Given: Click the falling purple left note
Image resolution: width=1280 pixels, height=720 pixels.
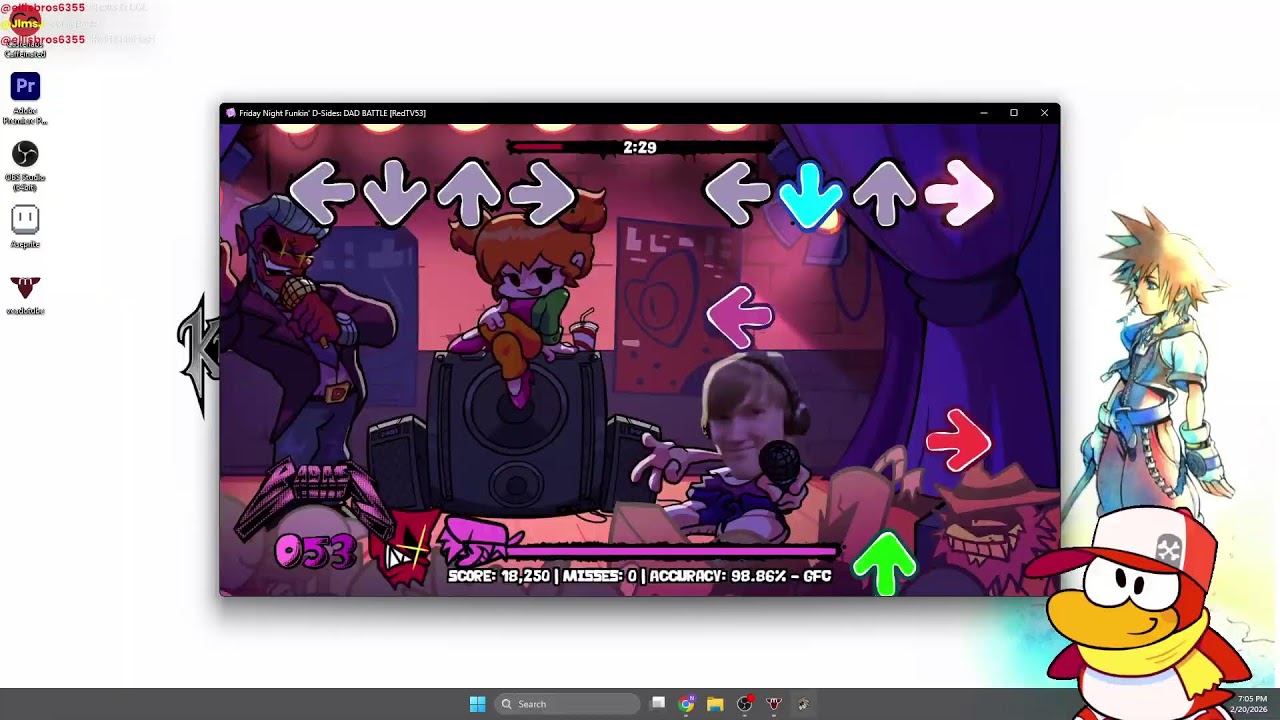Looking at the screenshot, I should pyautogui.click(x=740, y=317).
